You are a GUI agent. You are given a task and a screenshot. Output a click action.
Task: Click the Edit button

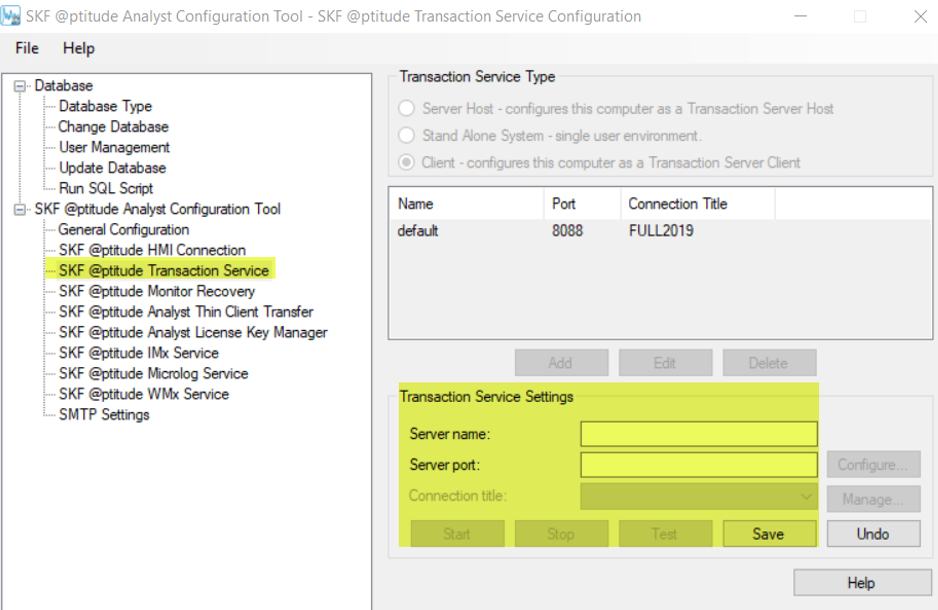[665, 363]
